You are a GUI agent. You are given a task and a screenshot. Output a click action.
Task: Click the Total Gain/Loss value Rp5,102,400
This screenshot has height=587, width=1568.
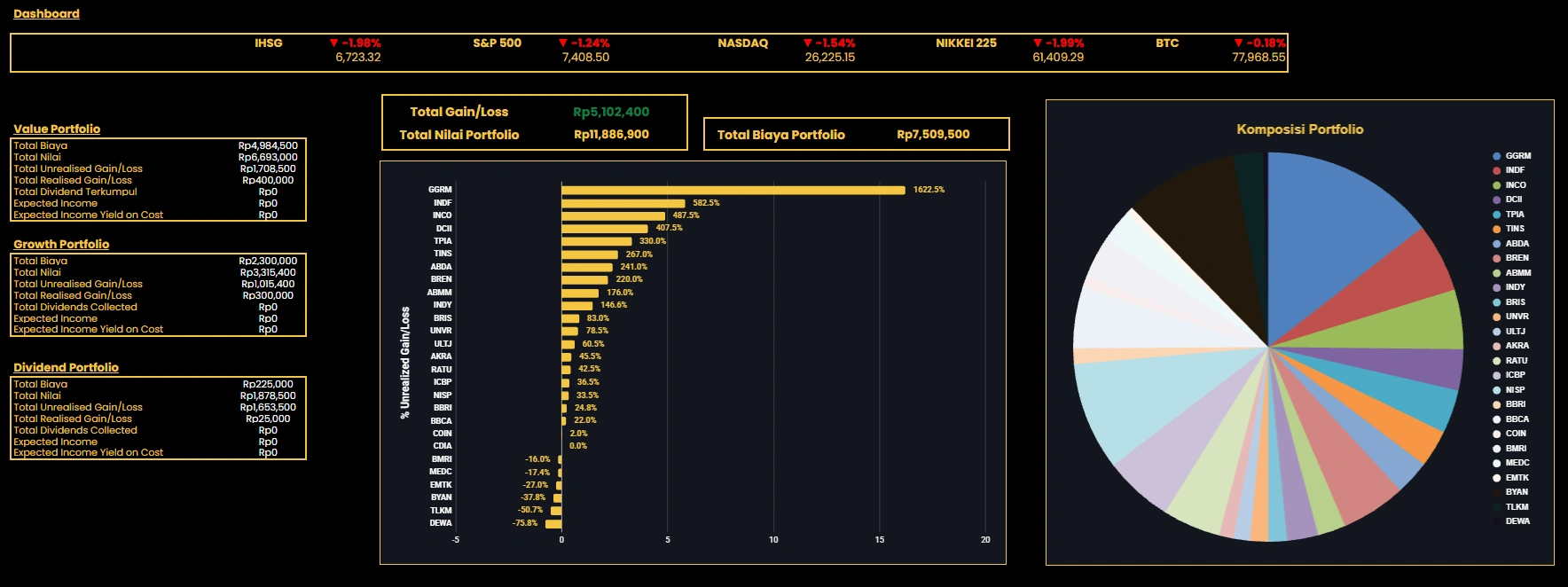point(611,112)
